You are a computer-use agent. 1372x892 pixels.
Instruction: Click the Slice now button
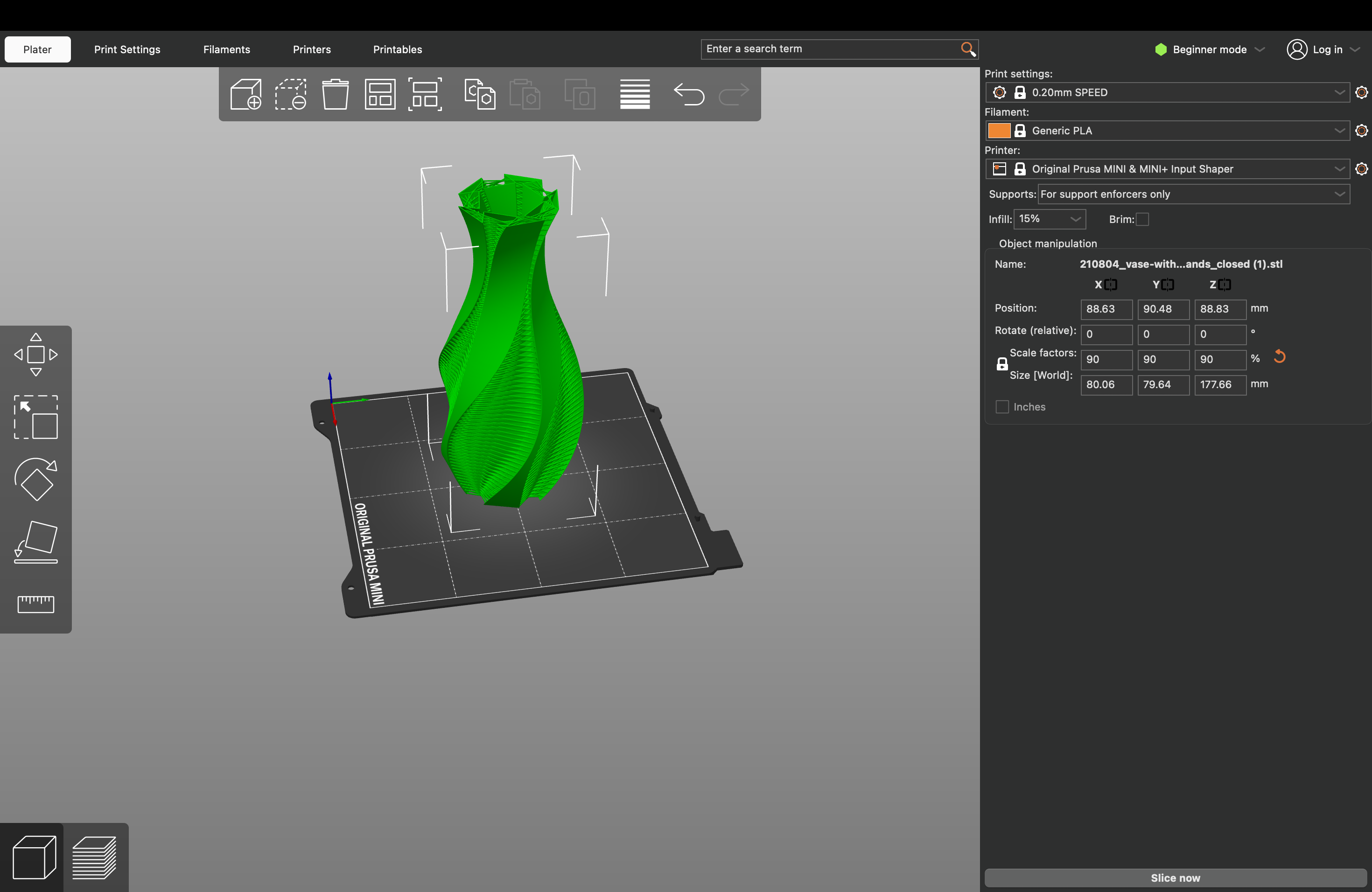(1176, 878)
